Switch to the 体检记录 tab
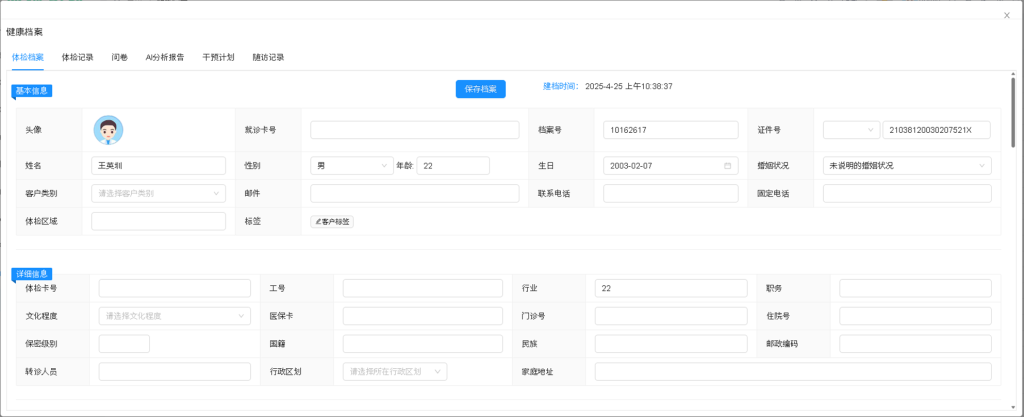Viewport: 1024px width, 417px height. [x=78, y=57]
